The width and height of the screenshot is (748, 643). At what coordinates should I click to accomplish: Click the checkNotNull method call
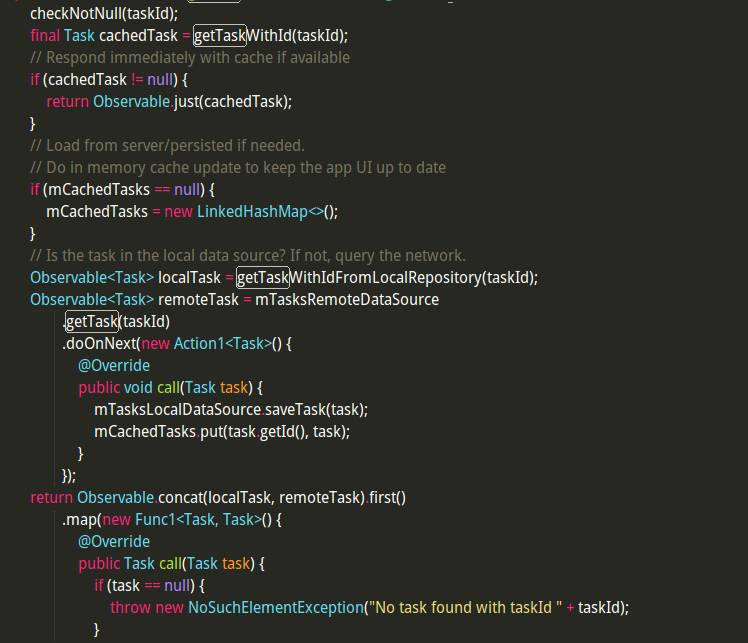76,13
